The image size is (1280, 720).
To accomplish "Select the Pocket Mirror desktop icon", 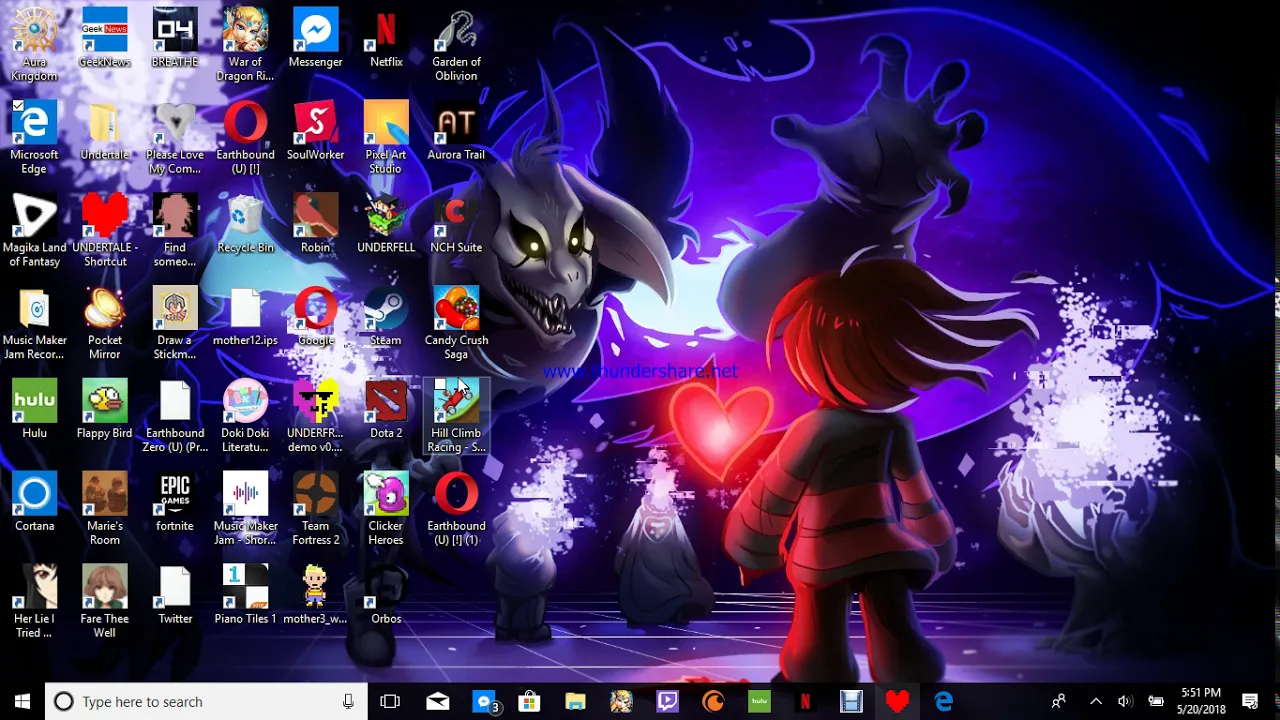I will (104, 323).
